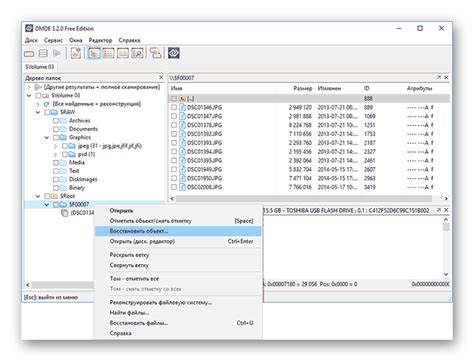Check the Documents folder checkbox
474x361 pixels.
point(56,129)
